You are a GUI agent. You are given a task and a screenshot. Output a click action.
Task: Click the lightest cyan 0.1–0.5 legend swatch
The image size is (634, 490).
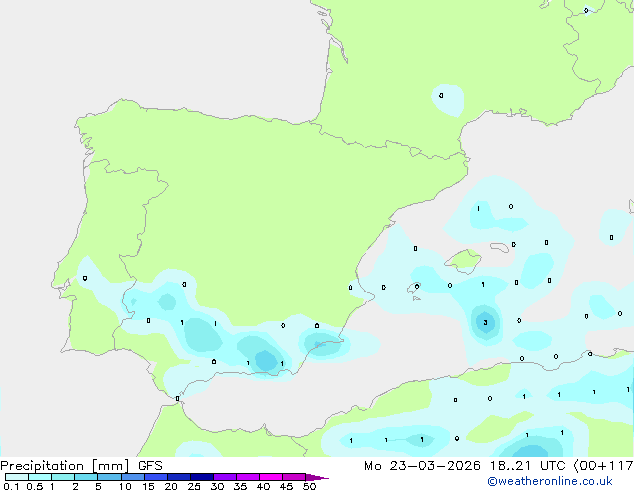pyautogui.click(x=17, y=477)
